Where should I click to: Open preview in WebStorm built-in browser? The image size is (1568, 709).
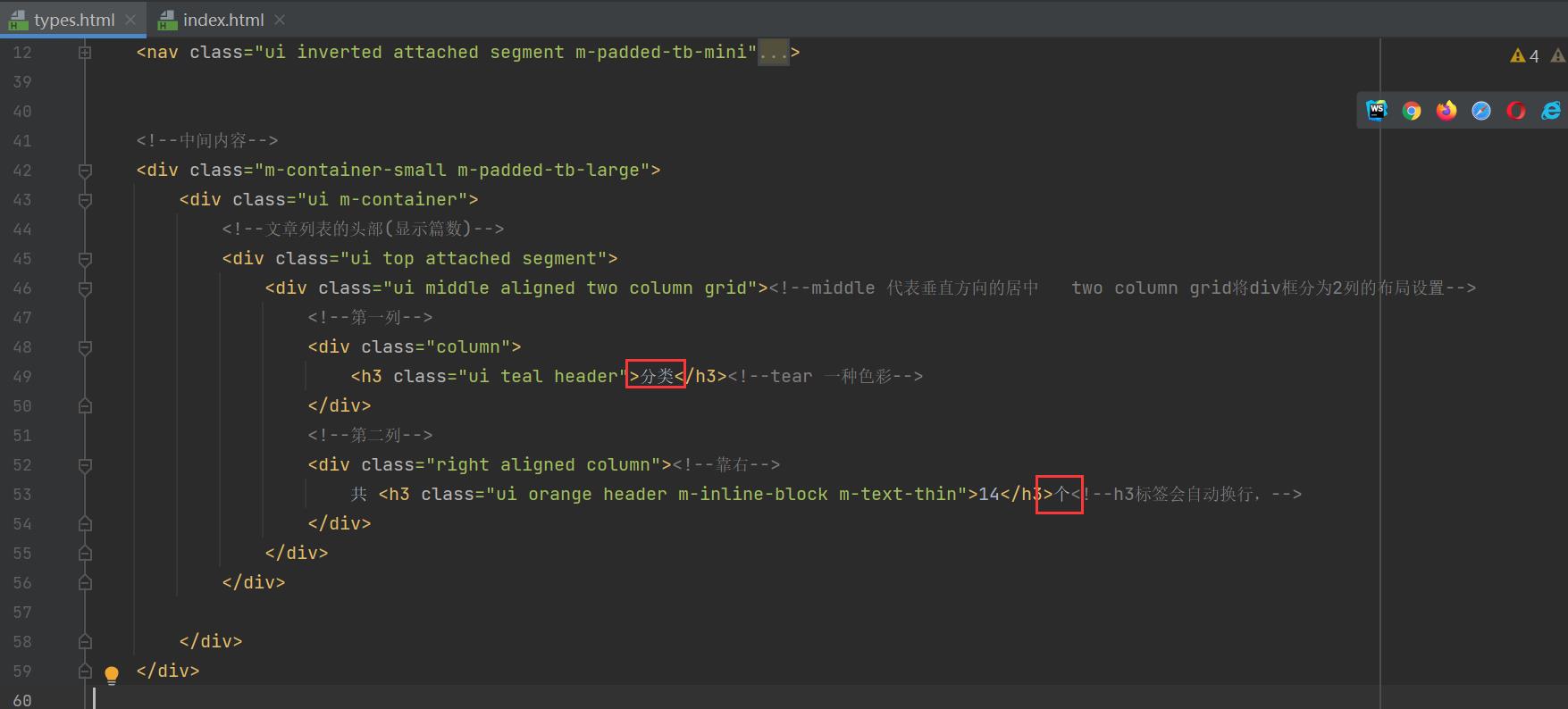pyautogui.click(x=1377, y=110)
